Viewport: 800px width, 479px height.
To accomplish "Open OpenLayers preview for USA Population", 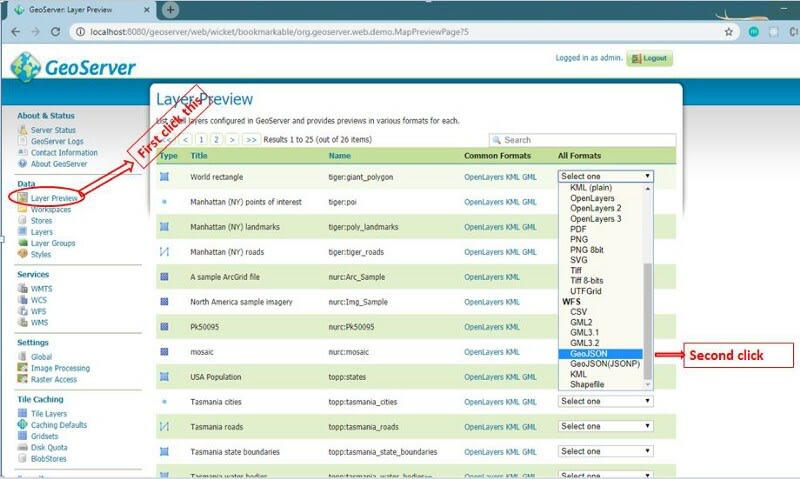I will (x=483, y=376).
